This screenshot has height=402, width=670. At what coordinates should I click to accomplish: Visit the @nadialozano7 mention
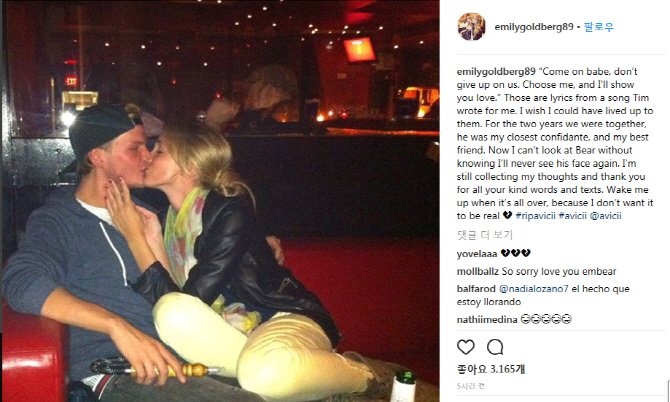pos(534,289)
